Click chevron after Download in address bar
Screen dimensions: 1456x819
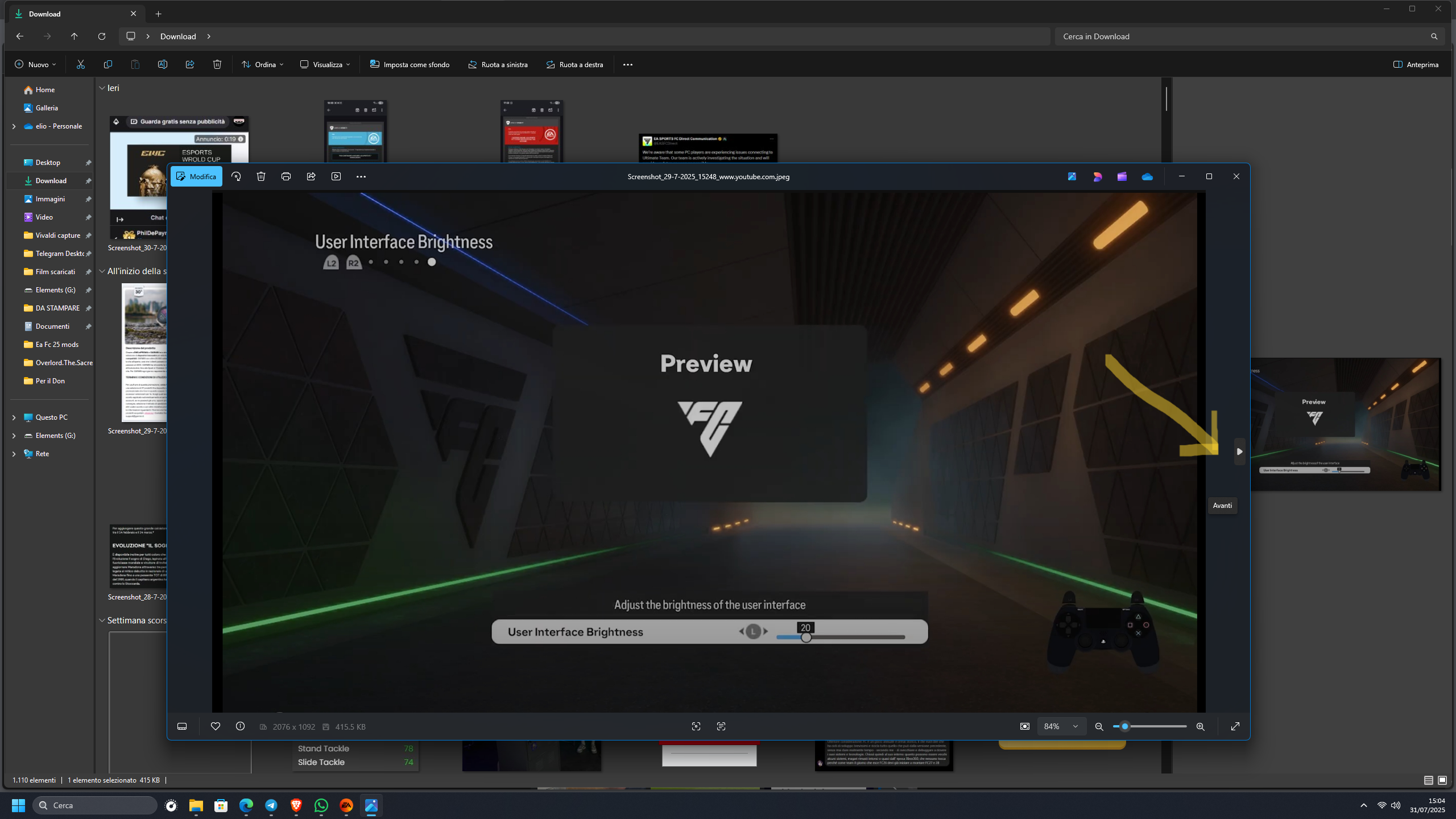209,36
